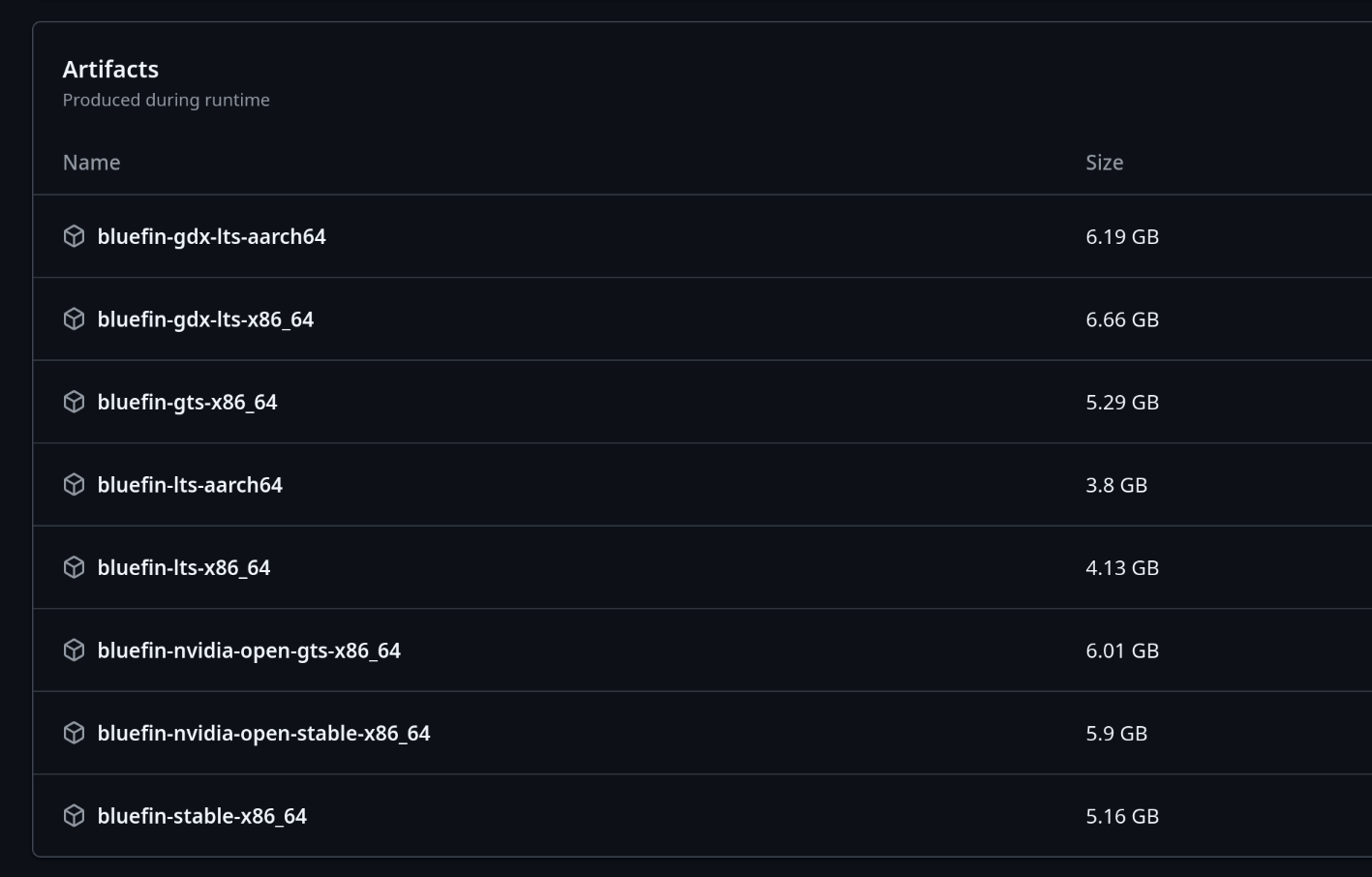Image resolution: width=1372 pixels, height=877 pixels.
Task: Click the Size column header
Action: coord(1104,163)
